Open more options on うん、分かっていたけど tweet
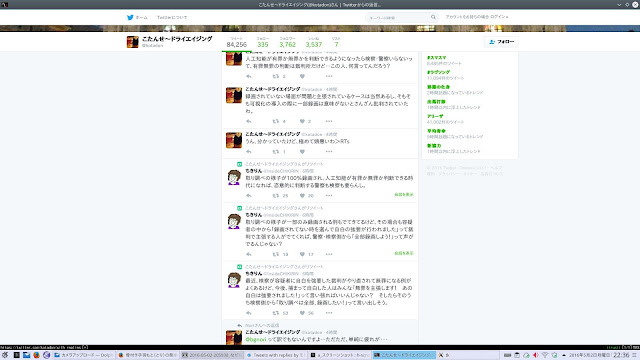Viewport: 640px width, 360px height. [x=329, y=151]
